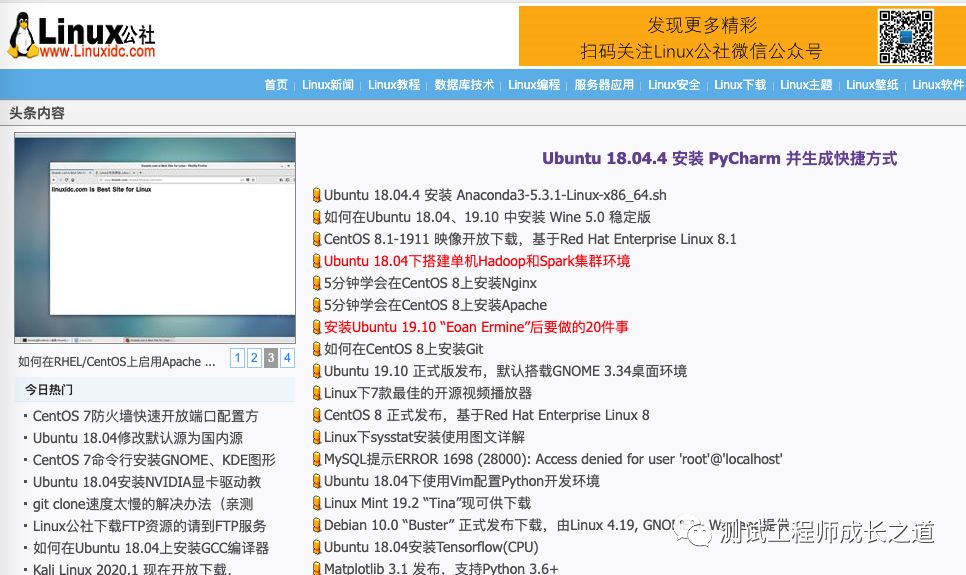Open hot item Kali Linux 2020.1 现在开放下载

[x=132, y=569]
